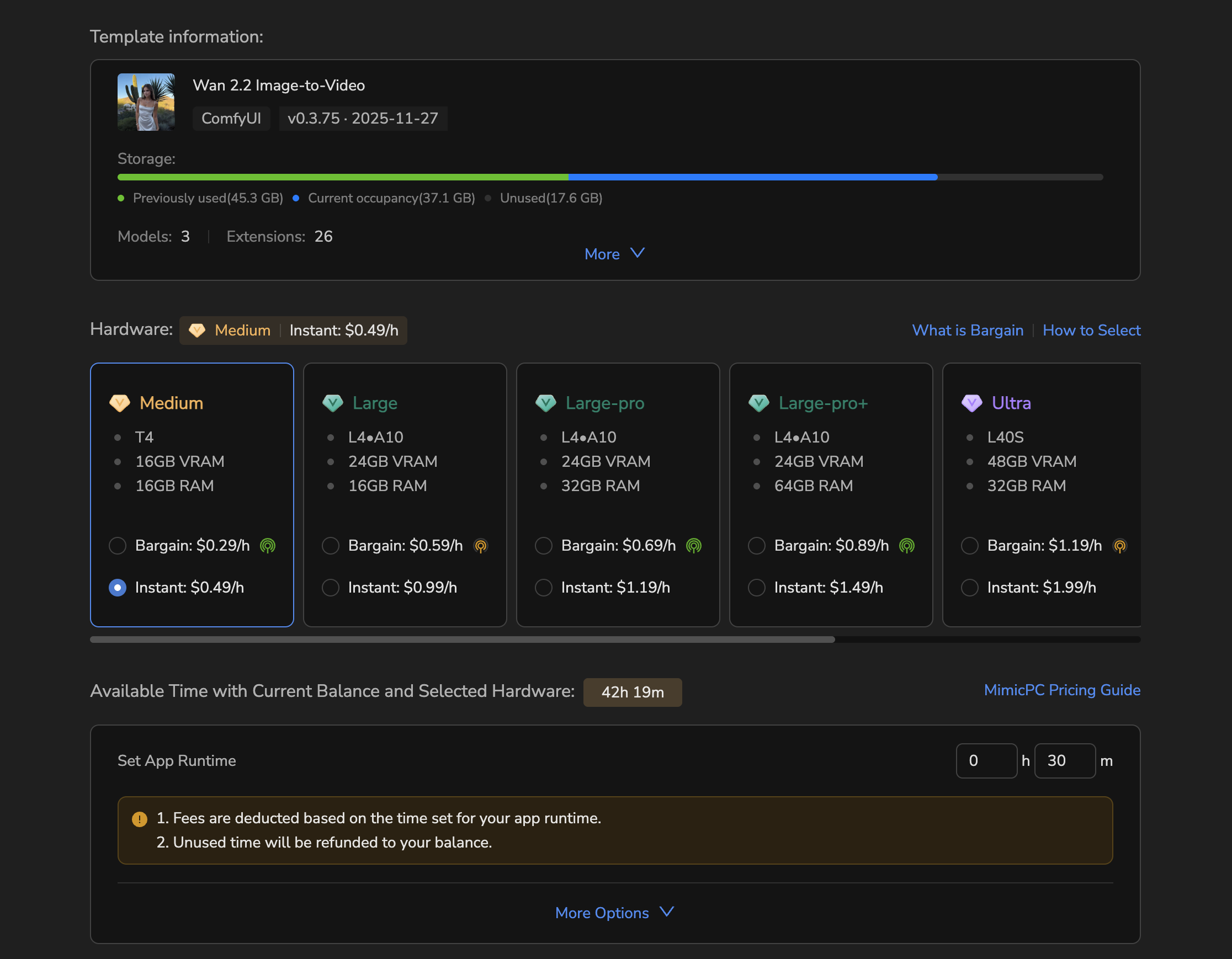Select Medium Bargain $0.29/h option
The image size is (1232, 959).
pos(118,546)
